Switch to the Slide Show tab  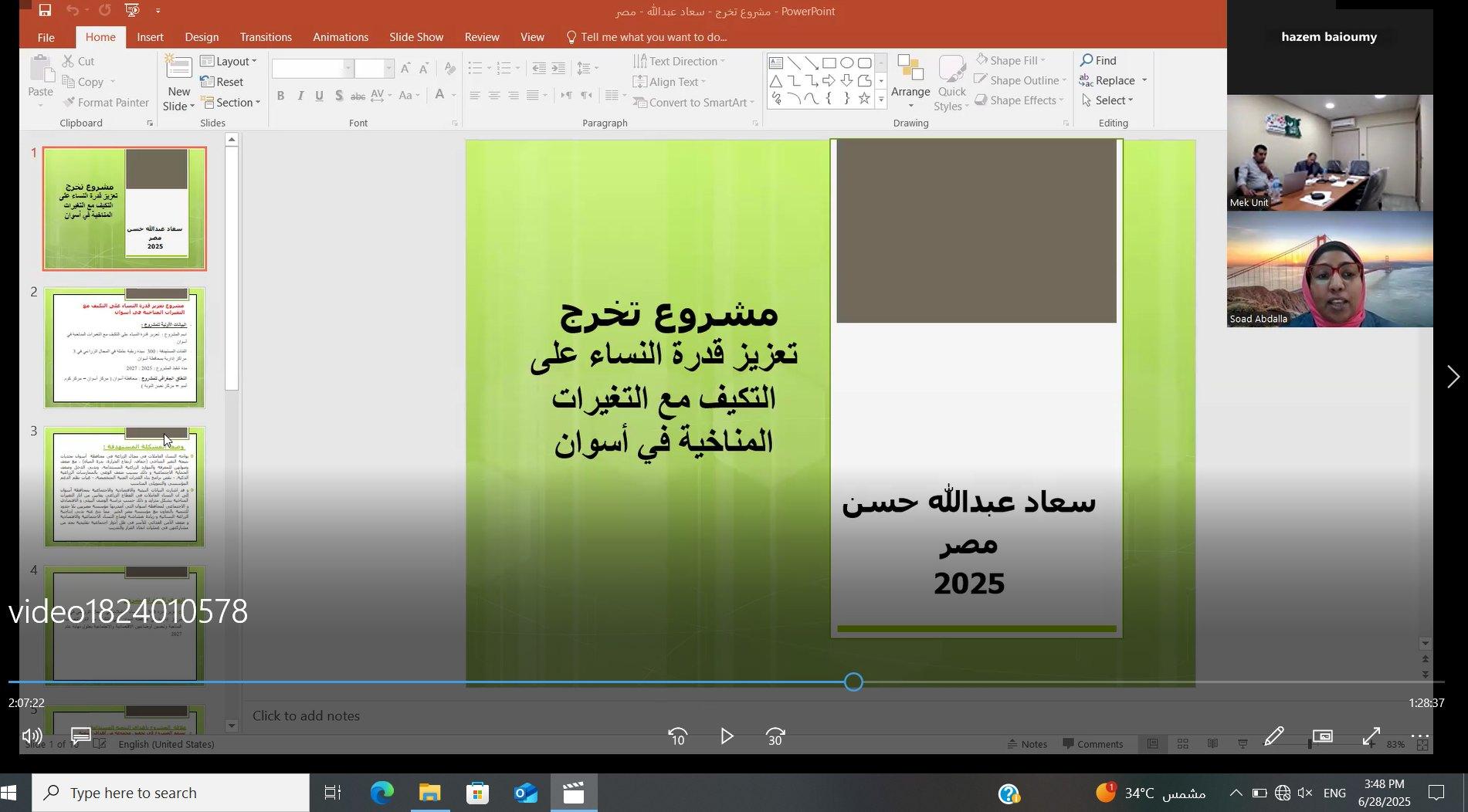(x=416, y=37)
